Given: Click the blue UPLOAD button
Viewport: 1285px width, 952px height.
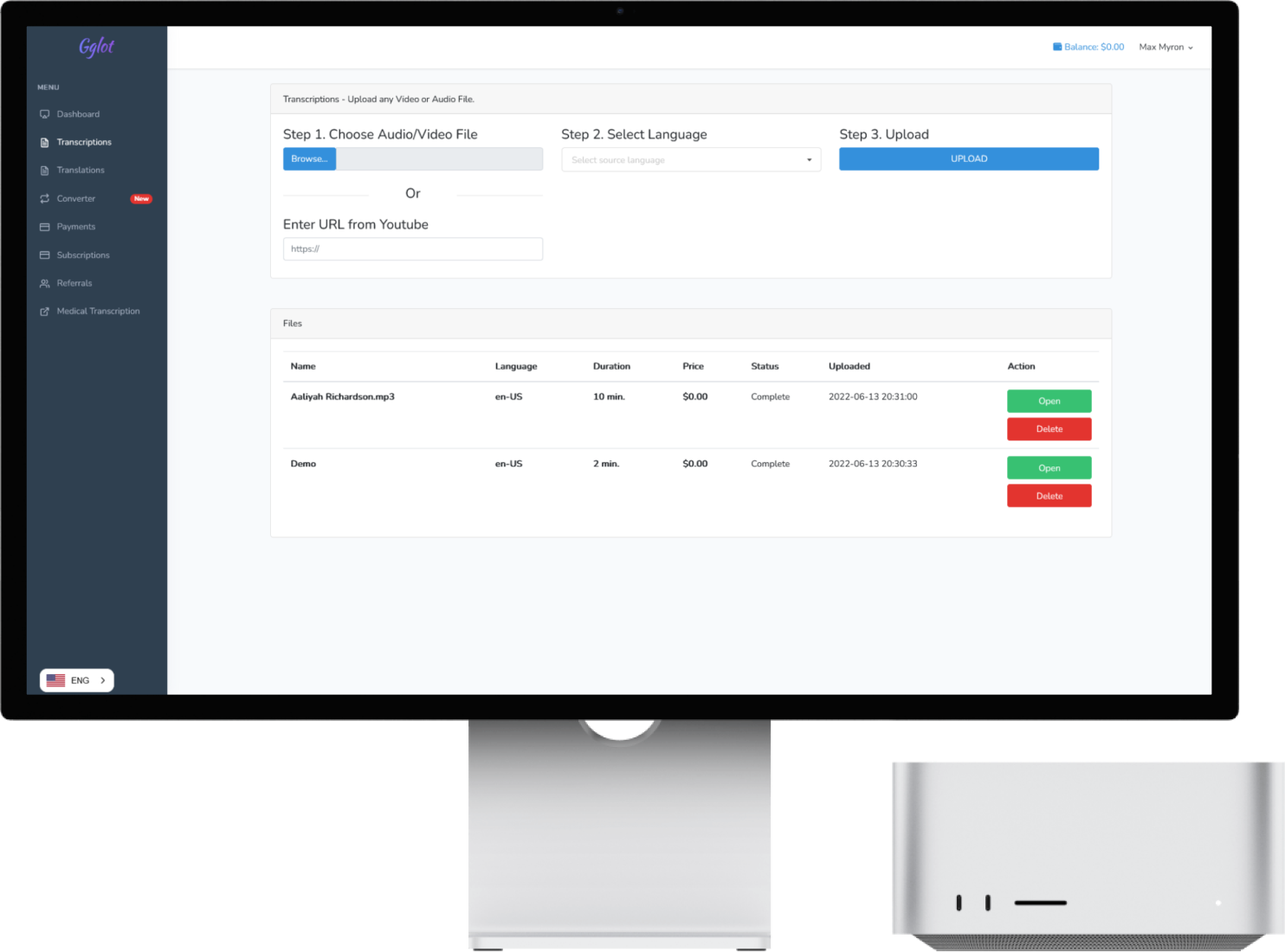Looking at the screenshot, I should pos(969,159).
